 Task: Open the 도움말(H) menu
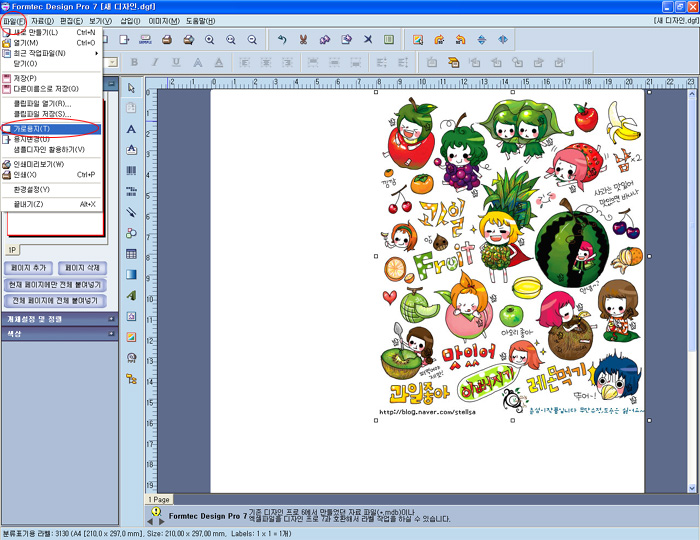click(200, 21)
